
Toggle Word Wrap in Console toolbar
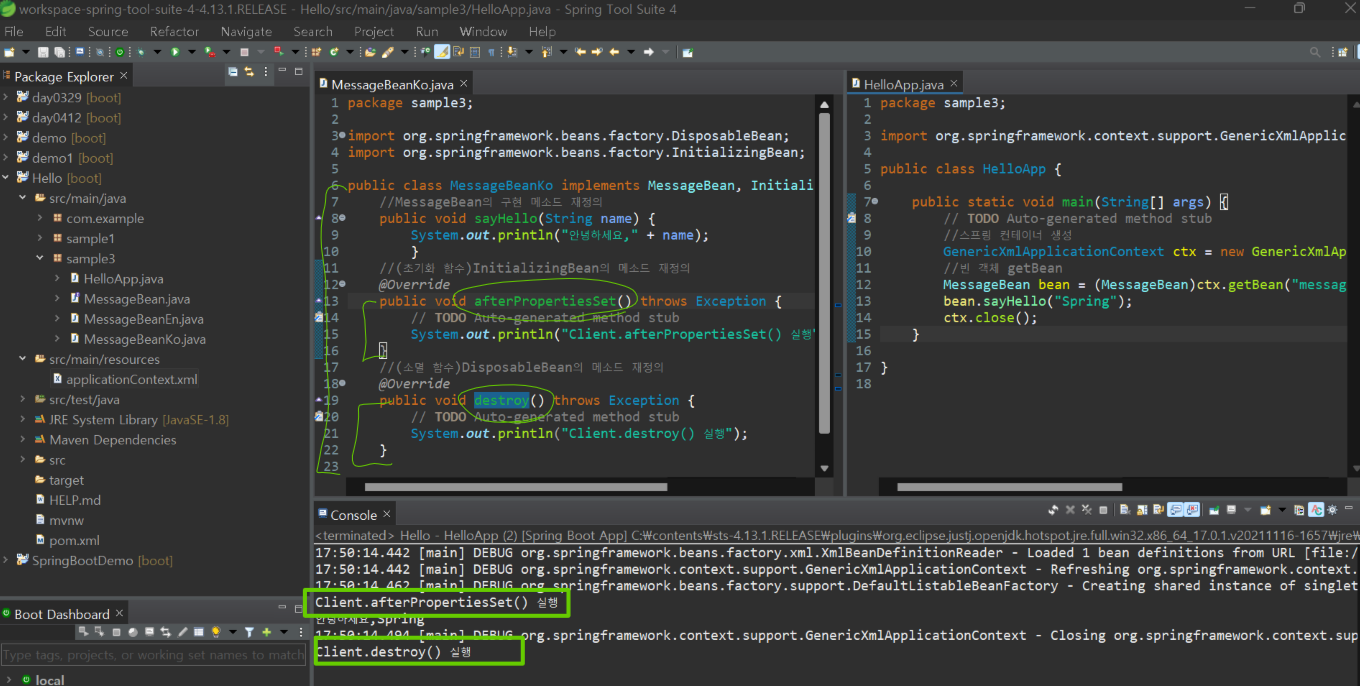click(1159, 510)
